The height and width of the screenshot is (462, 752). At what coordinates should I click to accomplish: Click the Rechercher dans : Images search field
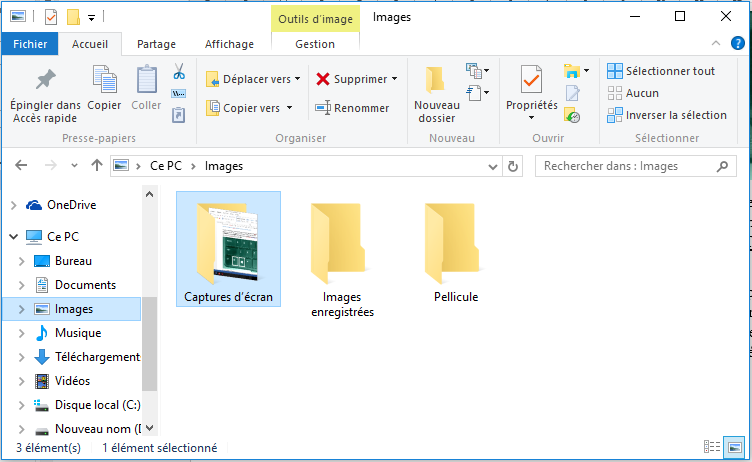coord(635,166)
